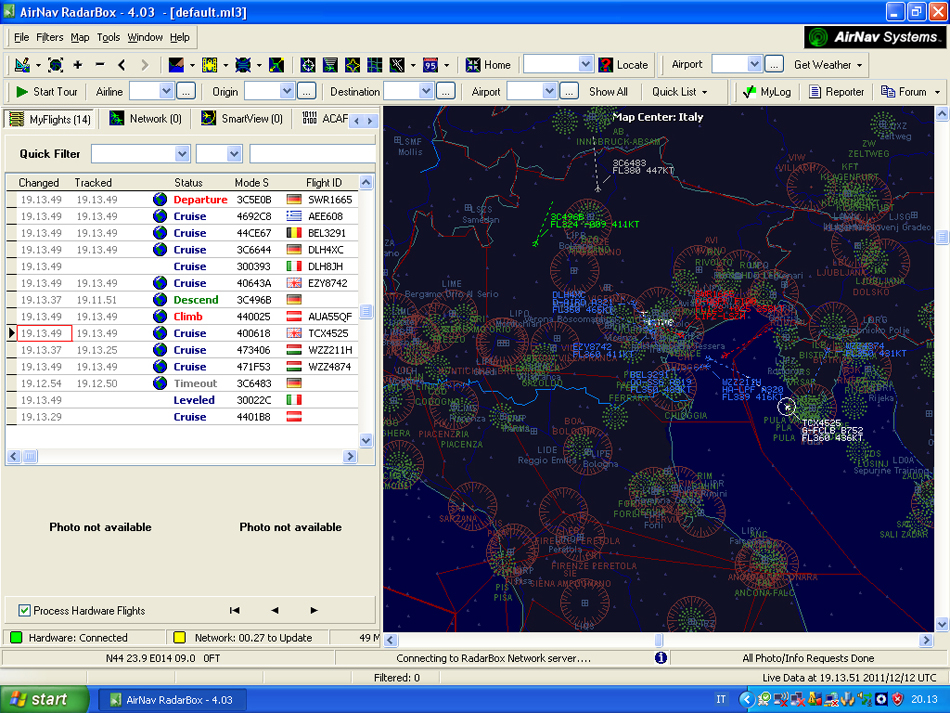This screenshot has height=713, width=950.
Task: Click the interstate 95 roads icon
Action: 430,65
